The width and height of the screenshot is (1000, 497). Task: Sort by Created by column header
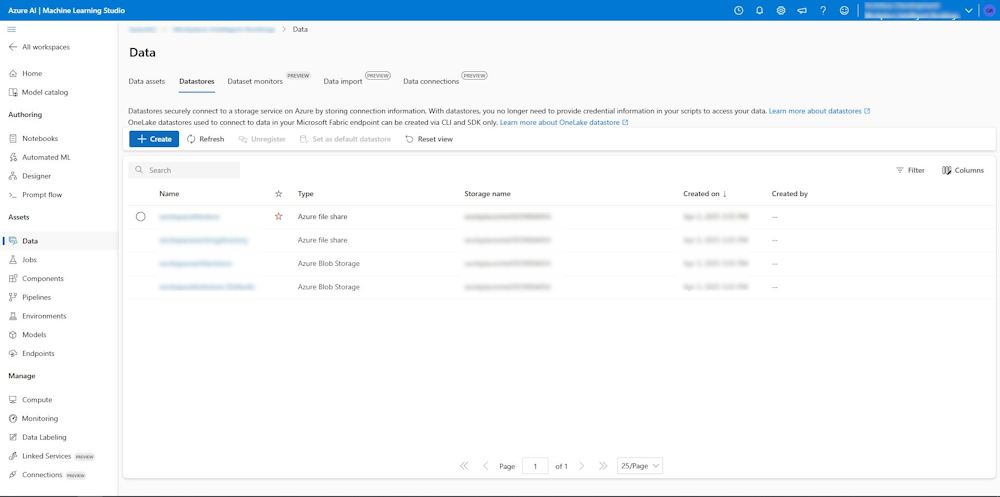click(790, 193)
